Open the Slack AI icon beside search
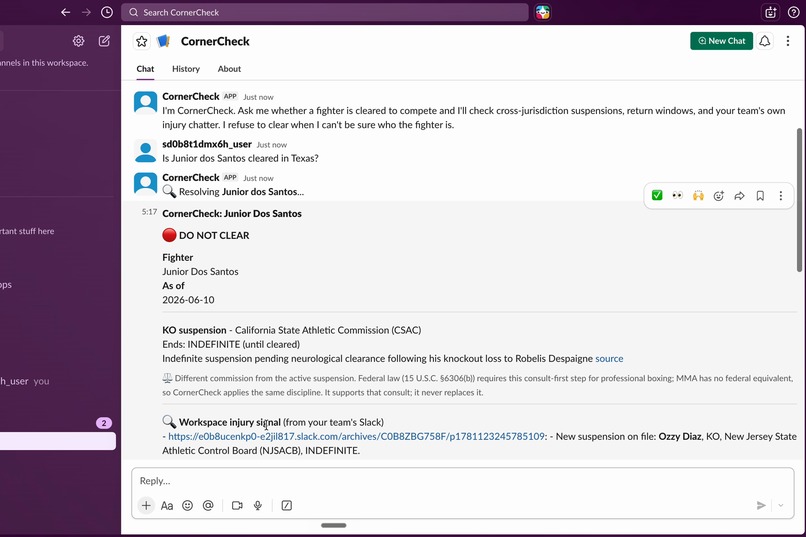The width and height of the screenshot is (806, 537). pyautogui.click(x=543, y=12)
